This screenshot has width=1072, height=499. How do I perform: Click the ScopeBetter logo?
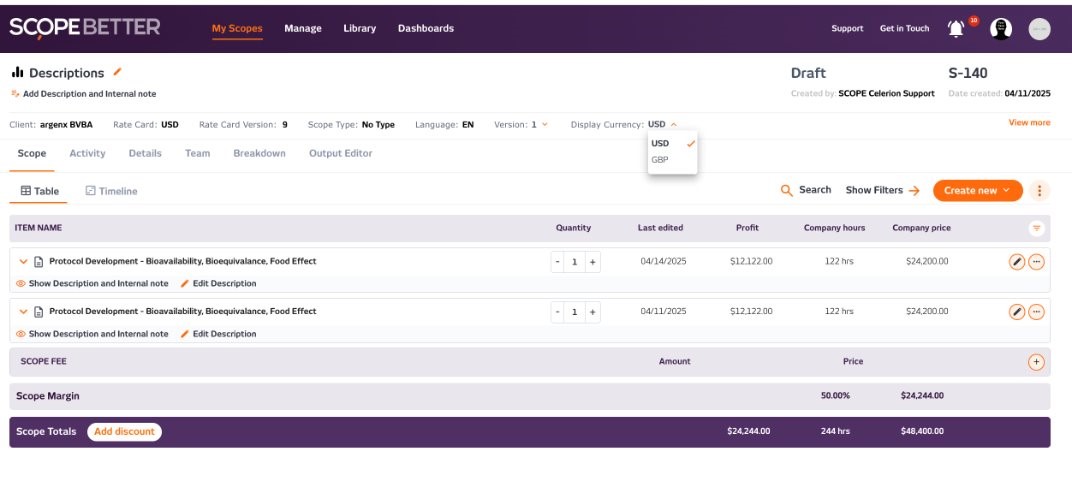pyautogui.click(x=85, y=28)
